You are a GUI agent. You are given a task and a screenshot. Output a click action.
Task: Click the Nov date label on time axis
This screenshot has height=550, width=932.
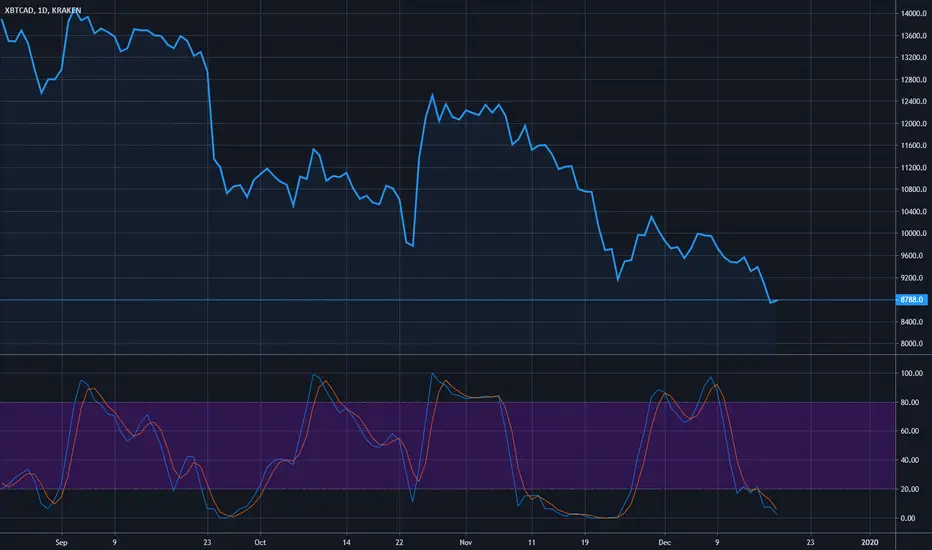tap(466, 542)
